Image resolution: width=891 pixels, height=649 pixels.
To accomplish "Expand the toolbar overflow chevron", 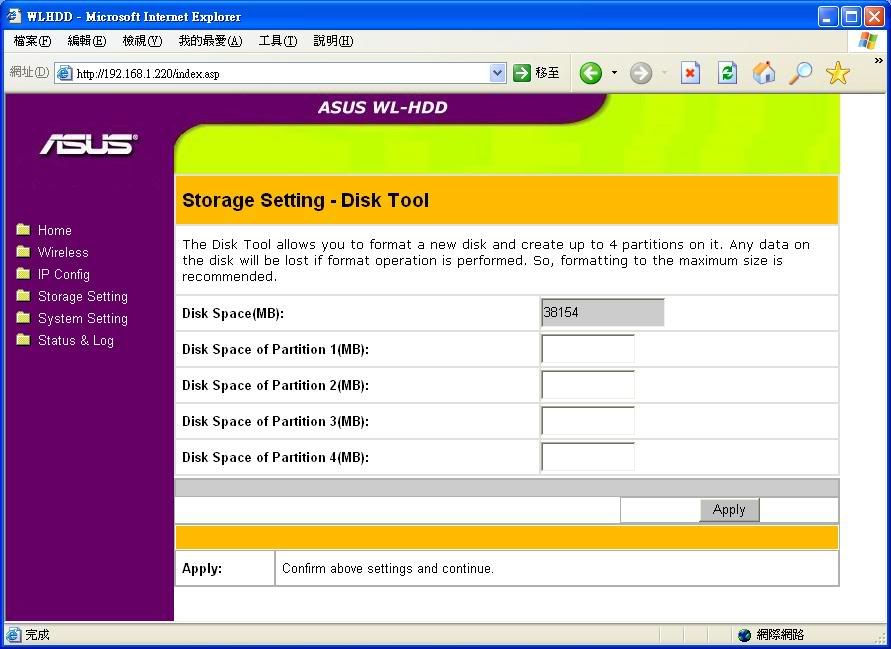I will [878, 60].
